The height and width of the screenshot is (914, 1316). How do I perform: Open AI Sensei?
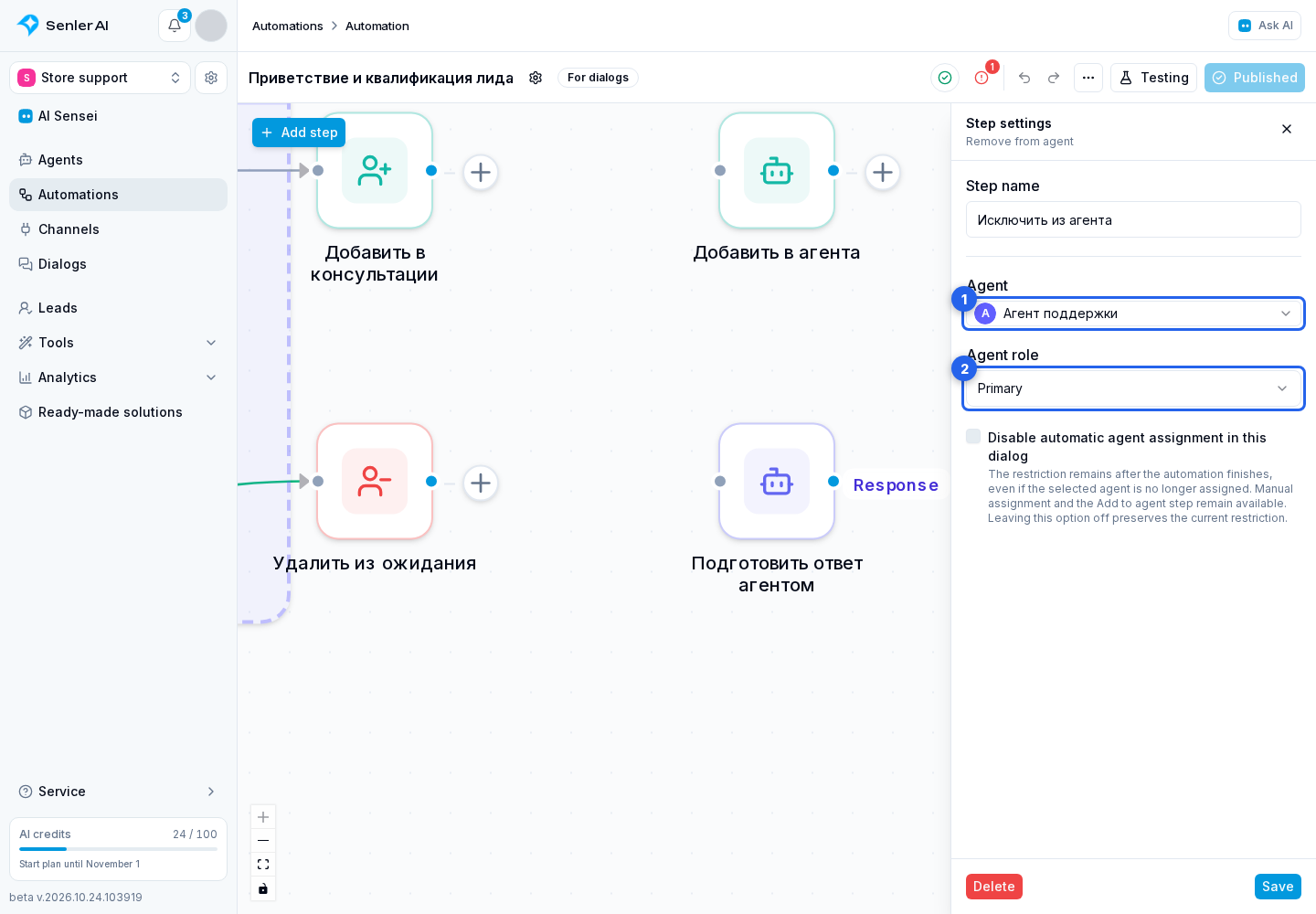(x=119, y=116)
